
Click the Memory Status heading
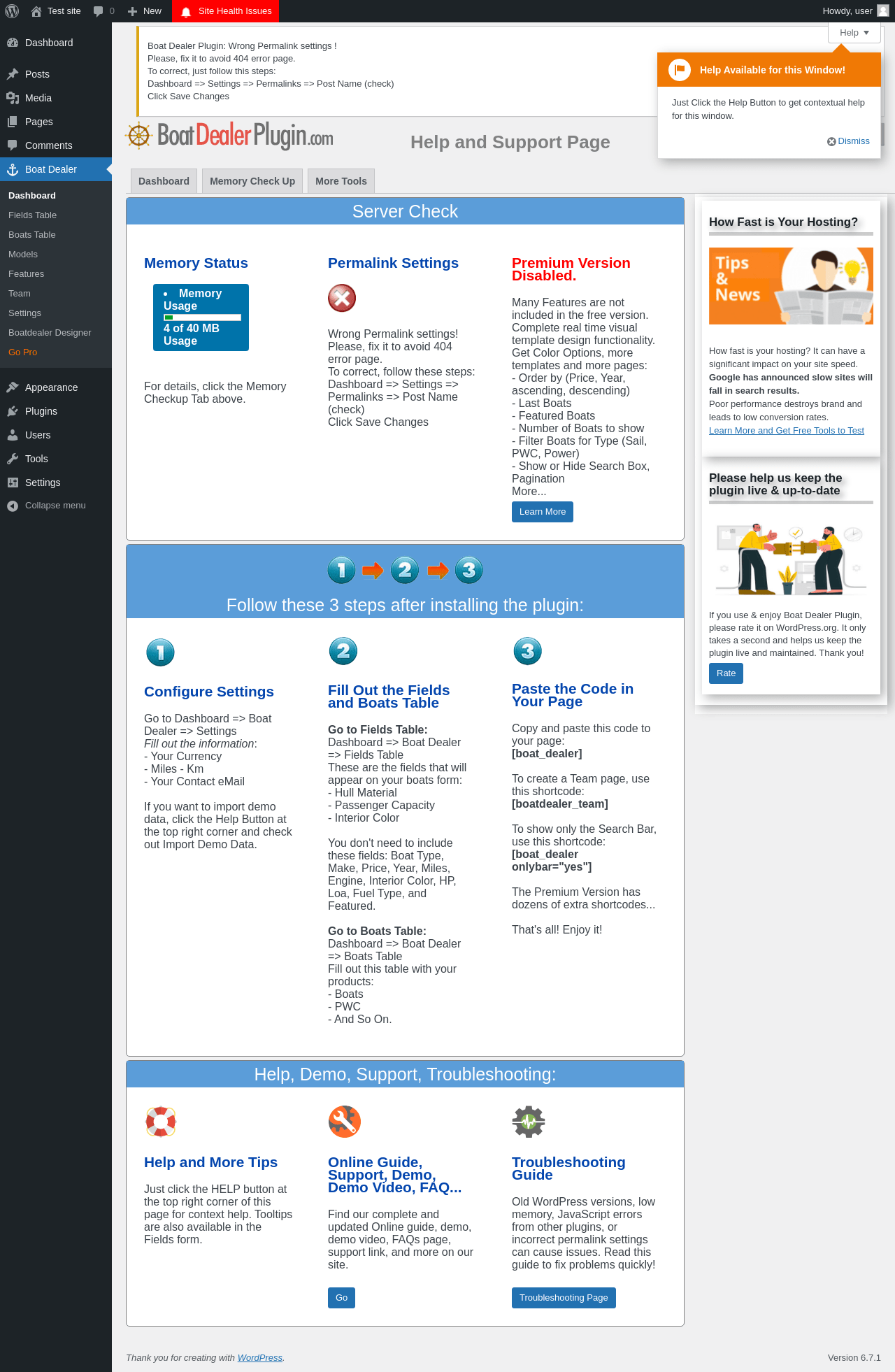click(x=196, y=264)
